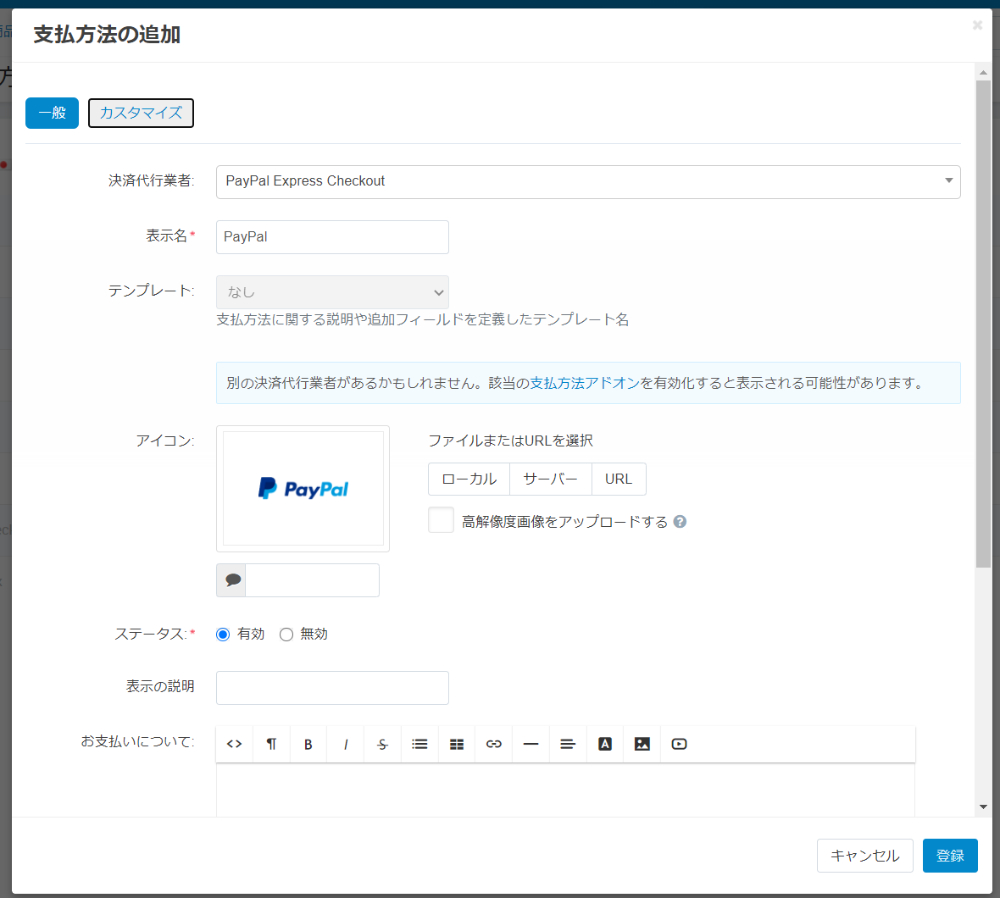Click help icon beside high-resolution upload

click(x=680, y=522)
